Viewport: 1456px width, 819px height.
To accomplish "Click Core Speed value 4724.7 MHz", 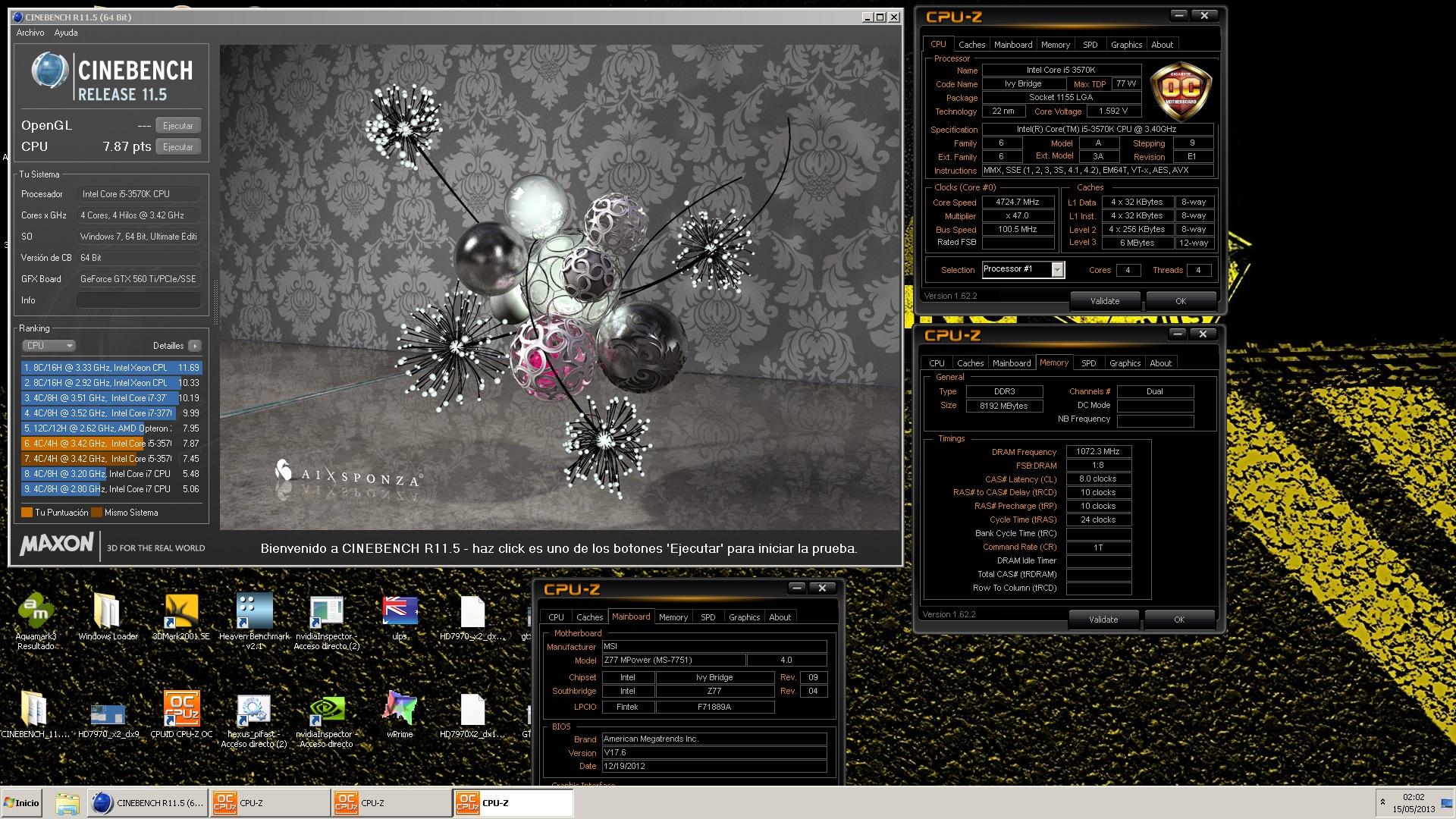I will [x=1018, y=202].
